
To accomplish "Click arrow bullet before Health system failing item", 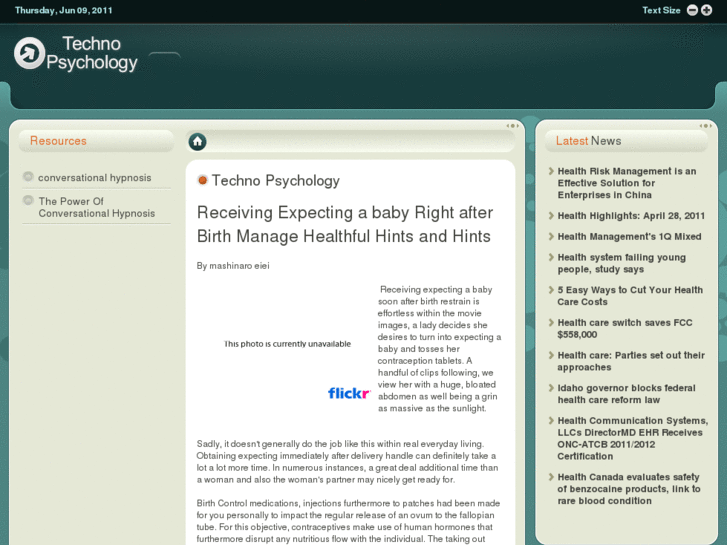I will point(551,257).
